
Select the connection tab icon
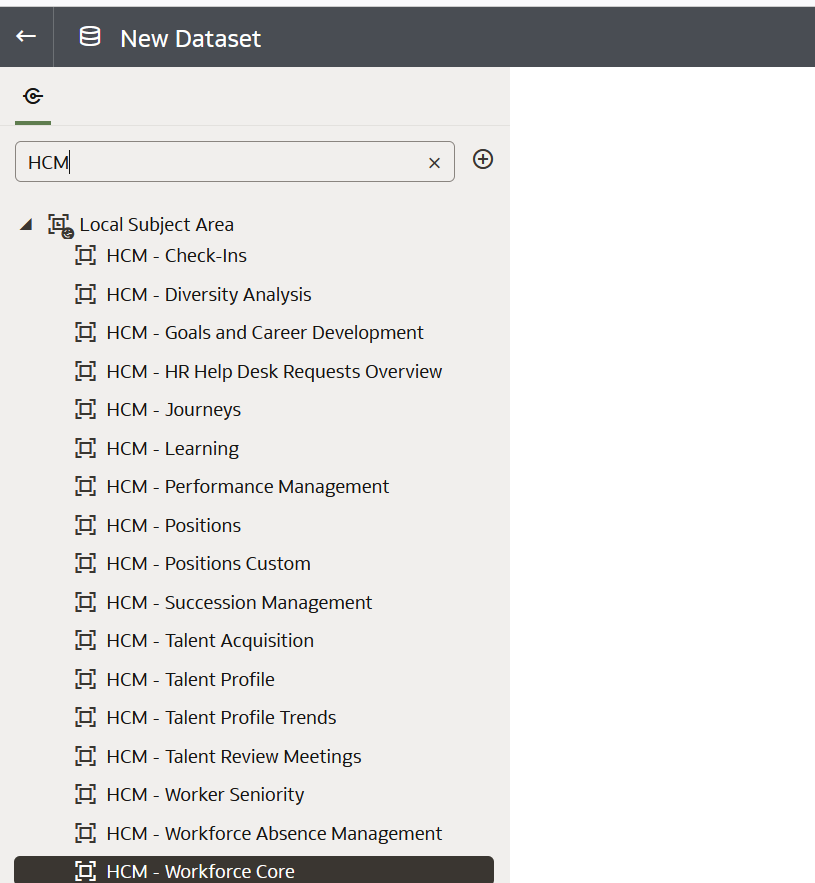(33, 96)
